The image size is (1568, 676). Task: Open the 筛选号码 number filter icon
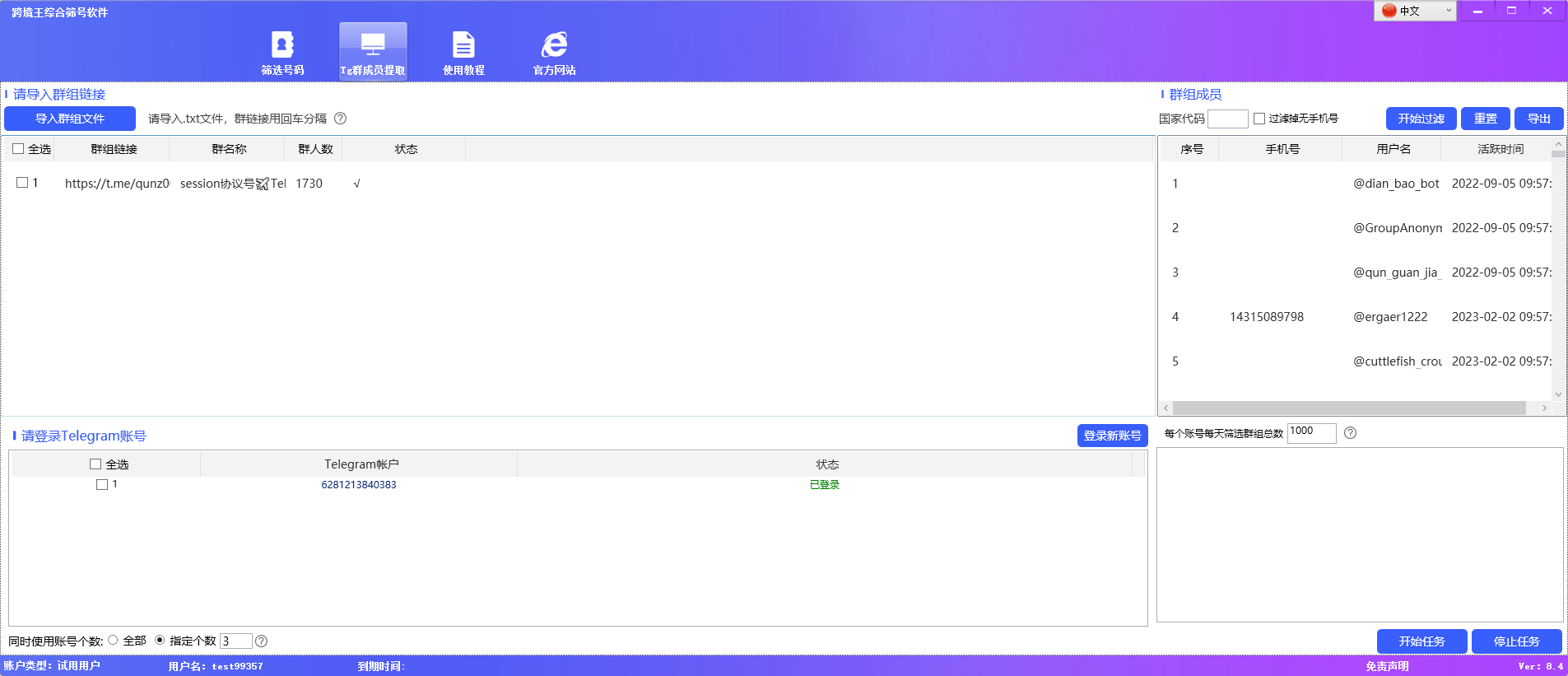click(x=282, y=45)
